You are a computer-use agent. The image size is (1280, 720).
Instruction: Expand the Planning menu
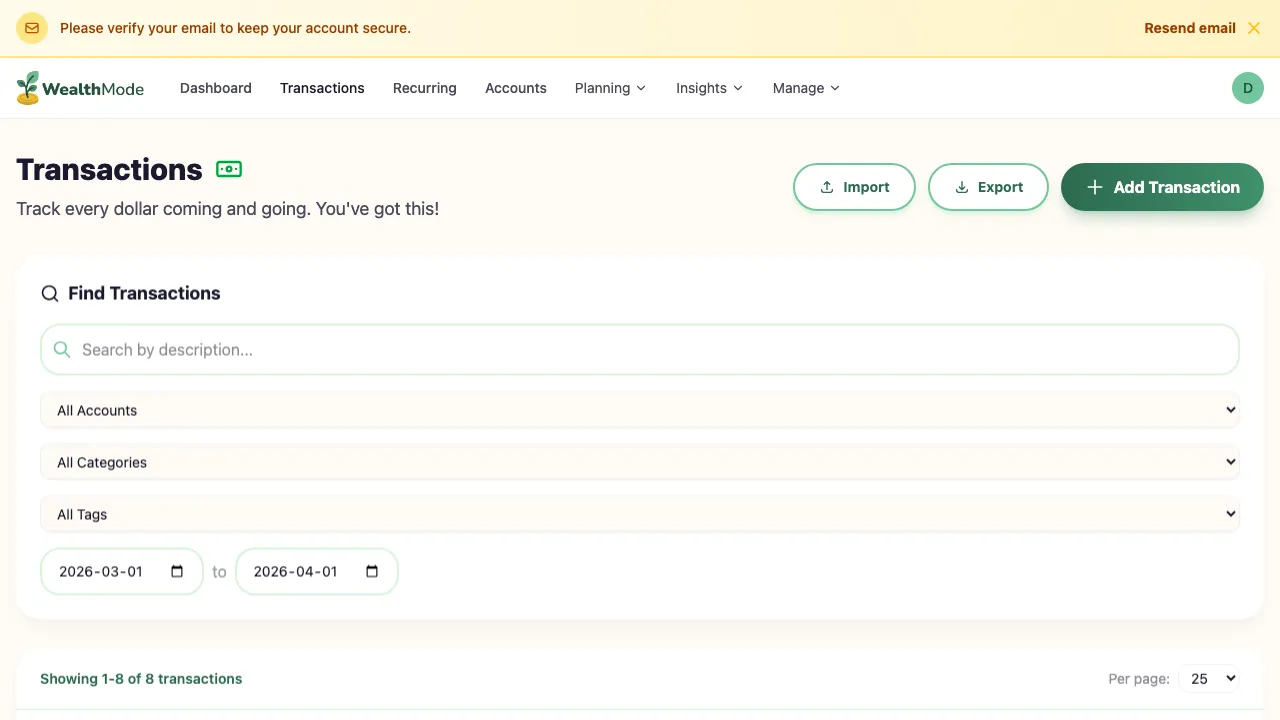click(x=610, y=88)
